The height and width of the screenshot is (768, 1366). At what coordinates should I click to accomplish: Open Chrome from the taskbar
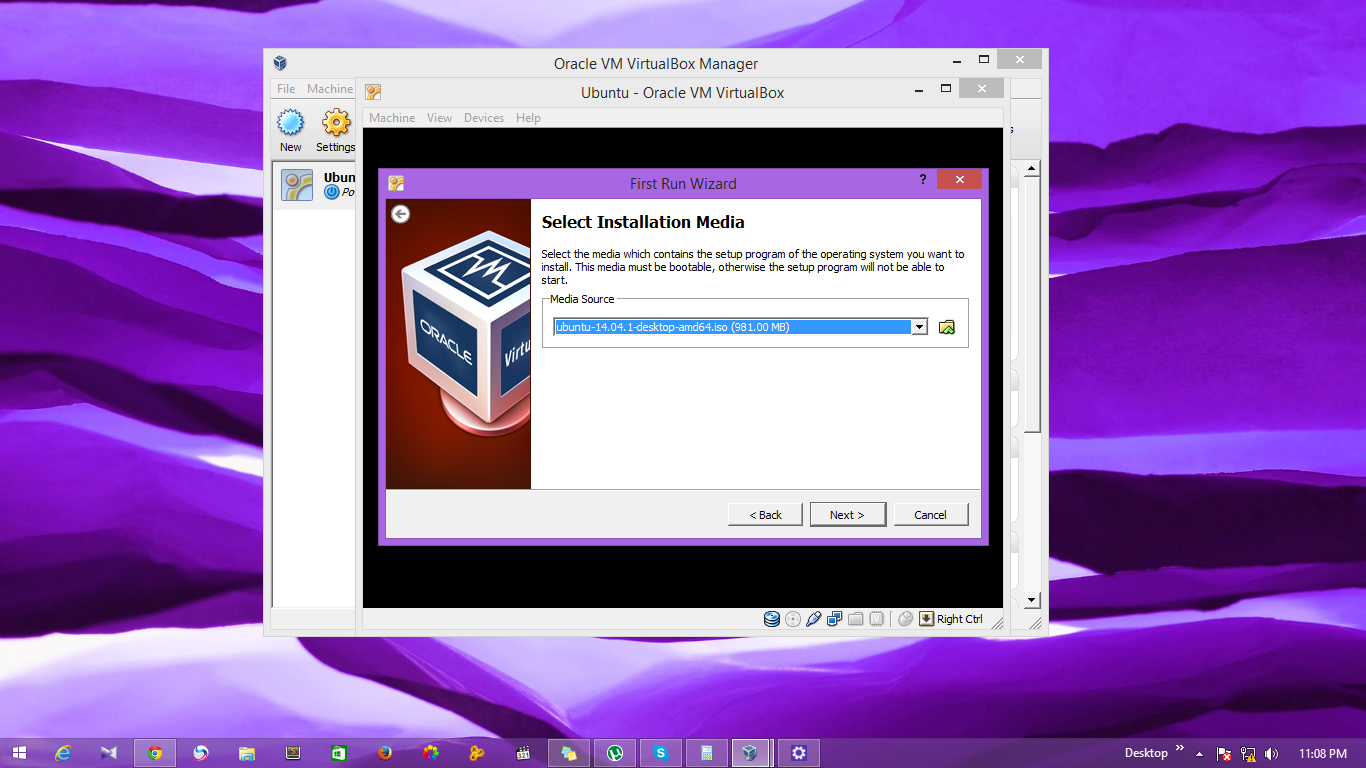(x=155, y=753)
